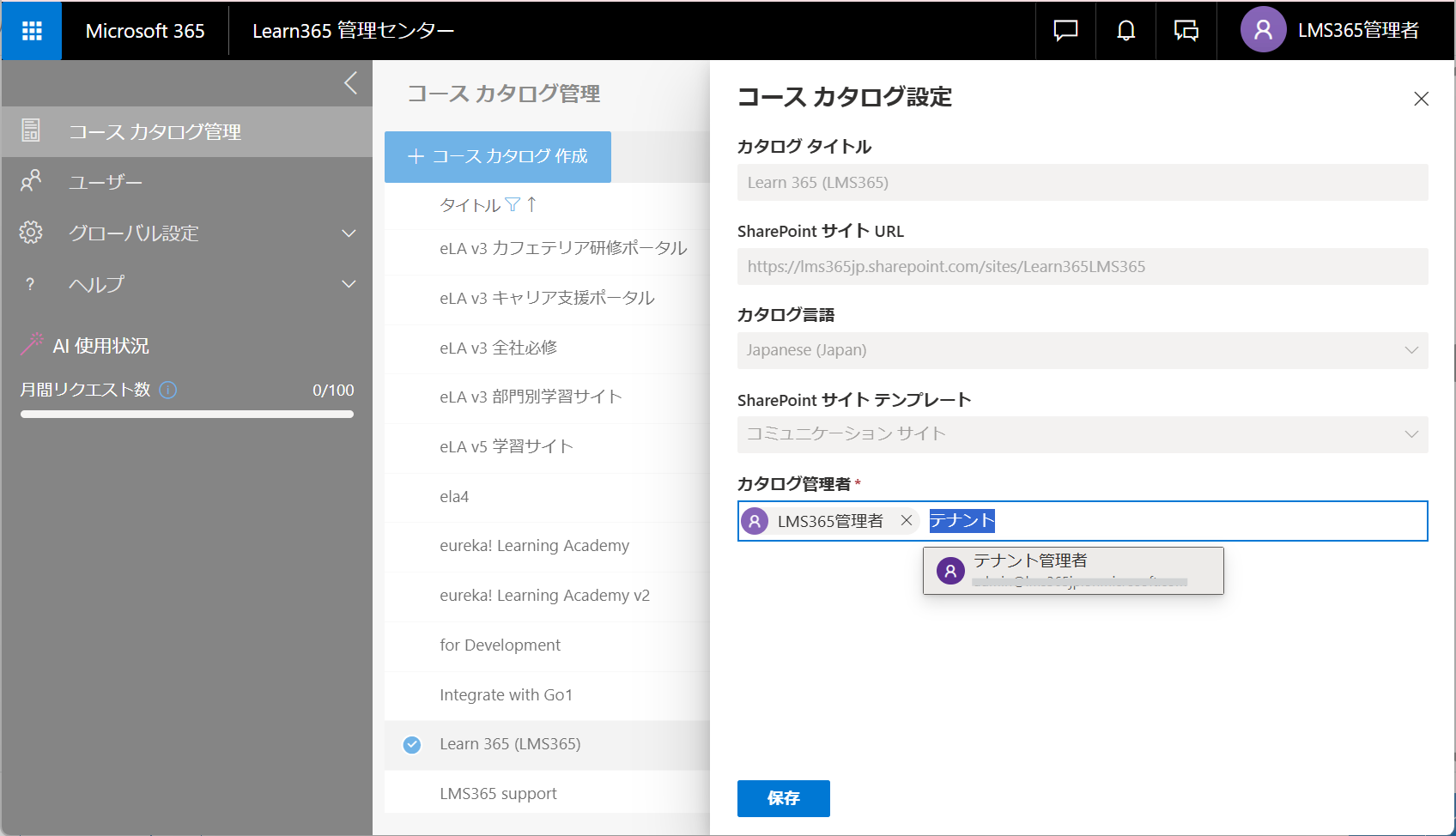Viewport: 1456px width, 836px height.
Task: Select eureka! Learning Academy v2 row
Action: (x=547, y=596)
